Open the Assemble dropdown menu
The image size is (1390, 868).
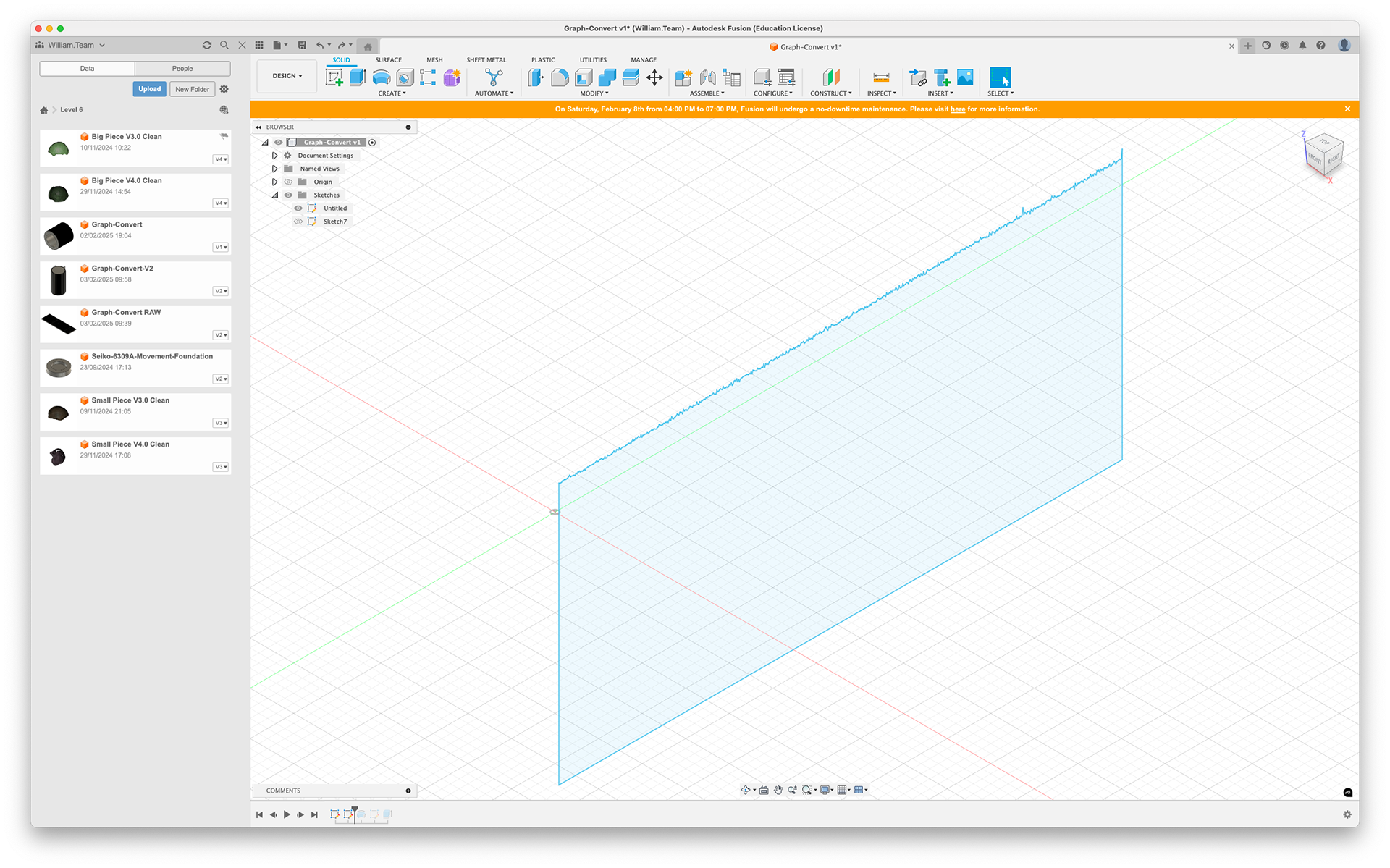[707, 93]
